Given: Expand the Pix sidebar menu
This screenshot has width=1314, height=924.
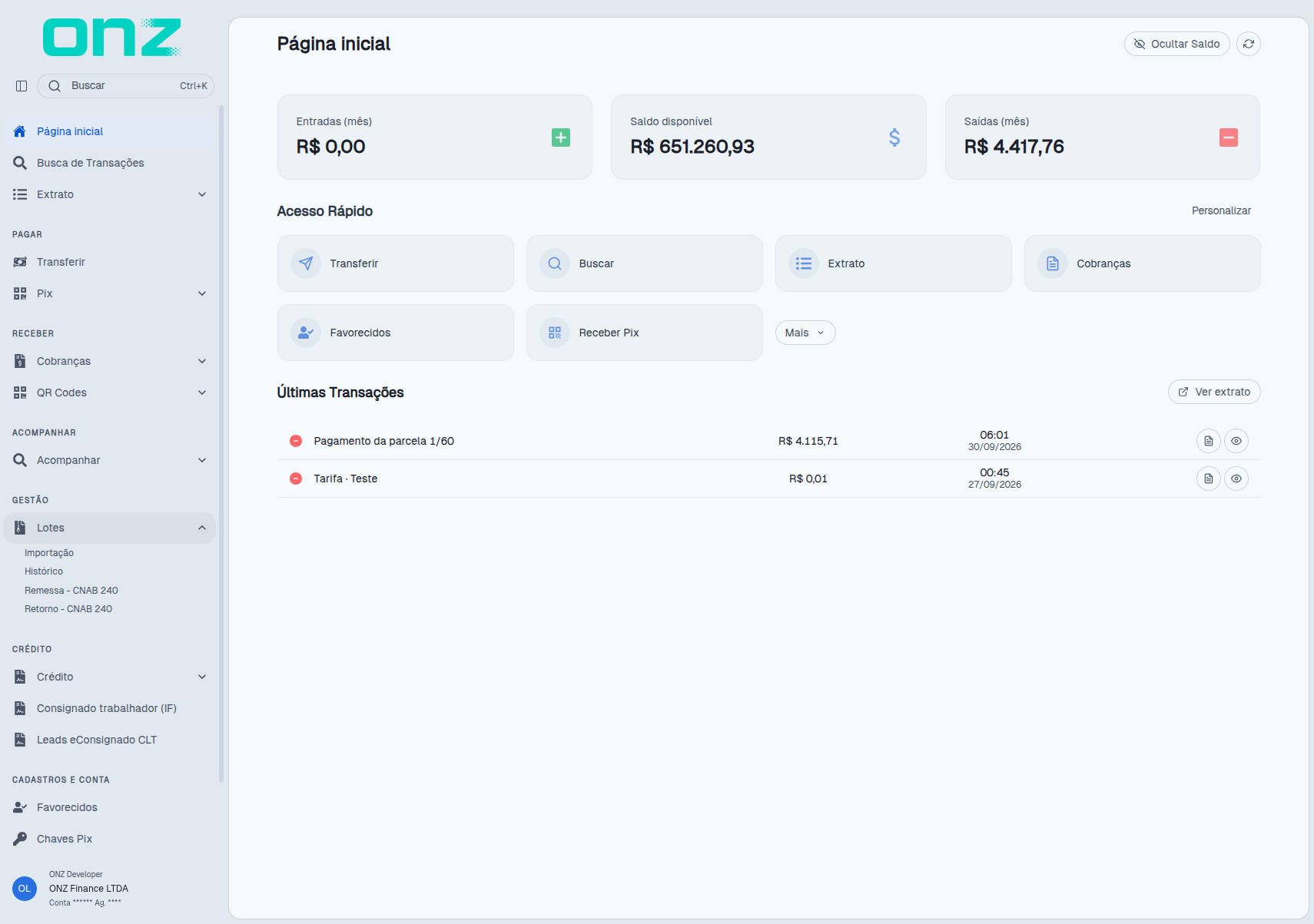Looking at the screenshot, I should click(109, 293).
